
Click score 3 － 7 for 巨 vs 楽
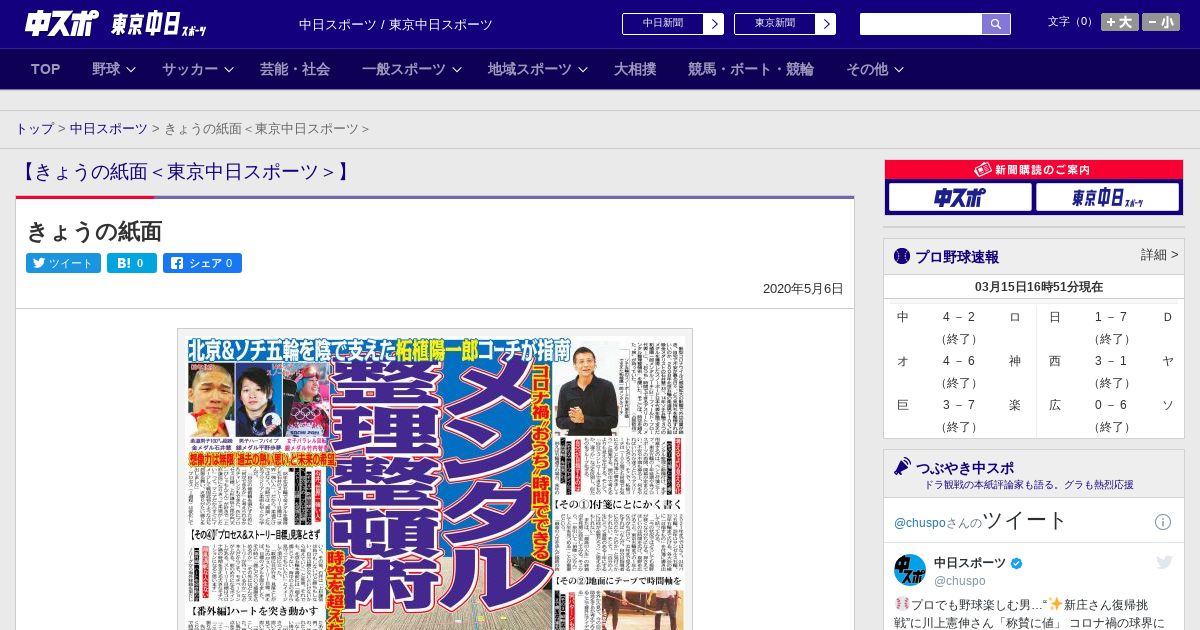coord(959,405)
